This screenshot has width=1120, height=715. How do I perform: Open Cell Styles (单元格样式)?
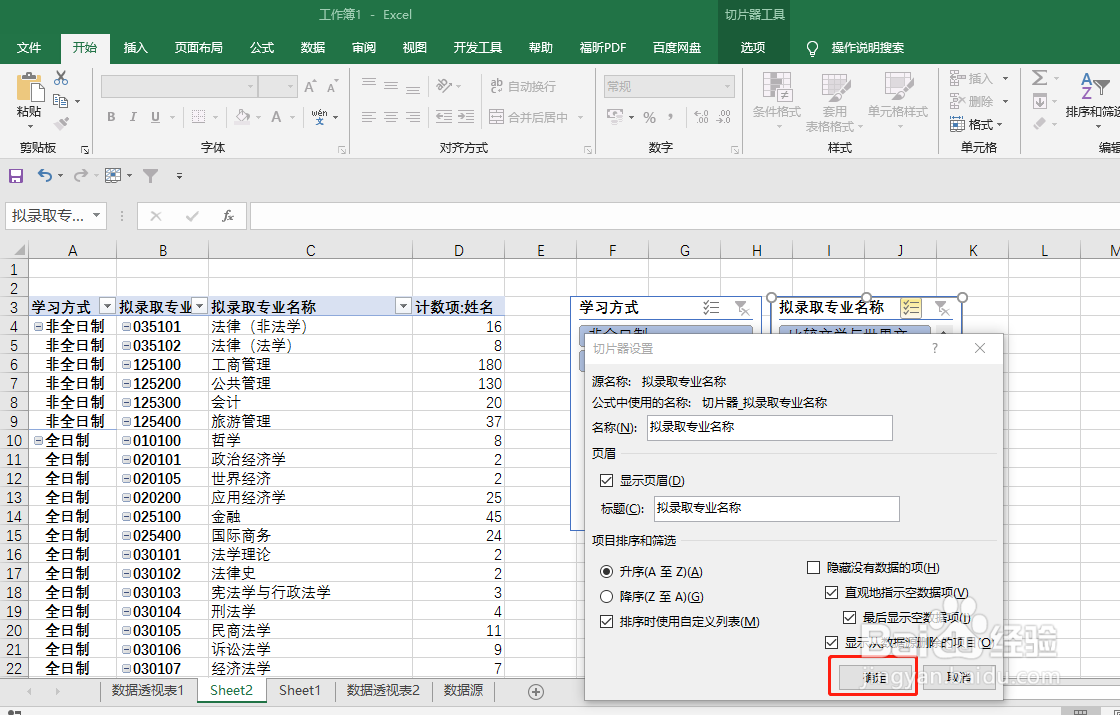click(898, 100)
